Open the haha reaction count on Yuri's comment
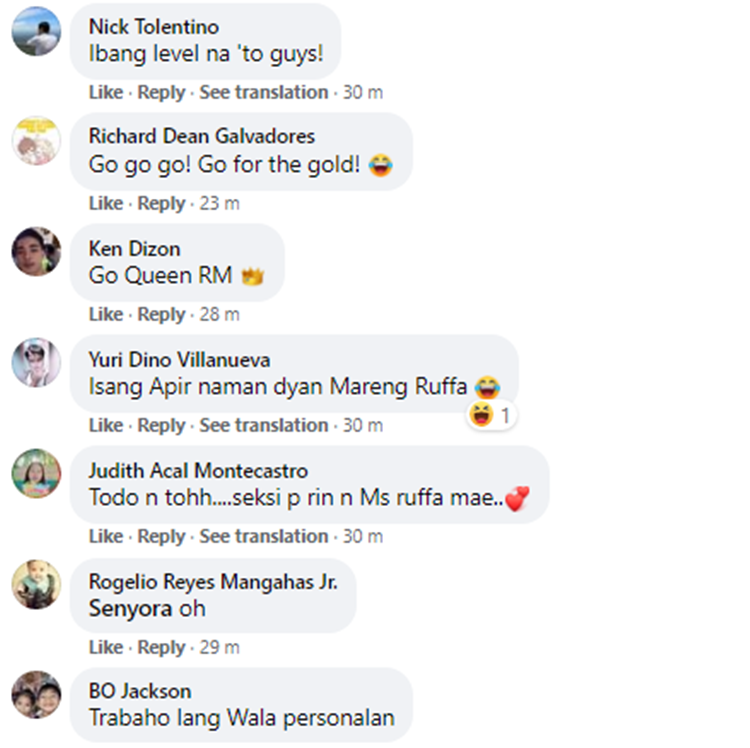Screen dimensions: 750x748 tap(491, 415)
